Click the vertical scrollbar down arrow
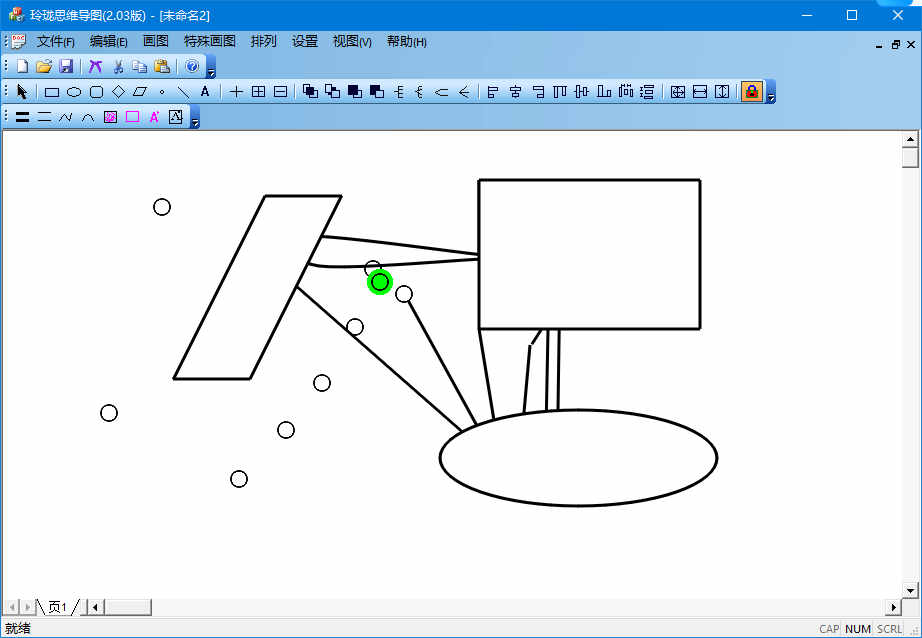Image resolution: width=922 pixels, height=638 pixels. coord(910,590)
